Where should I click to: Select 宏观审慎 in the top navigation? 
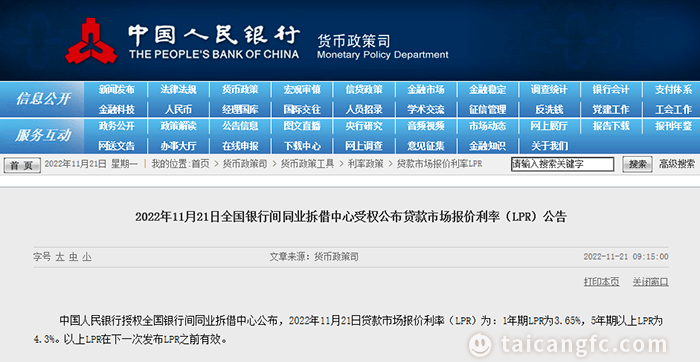[x=302, y=90]
